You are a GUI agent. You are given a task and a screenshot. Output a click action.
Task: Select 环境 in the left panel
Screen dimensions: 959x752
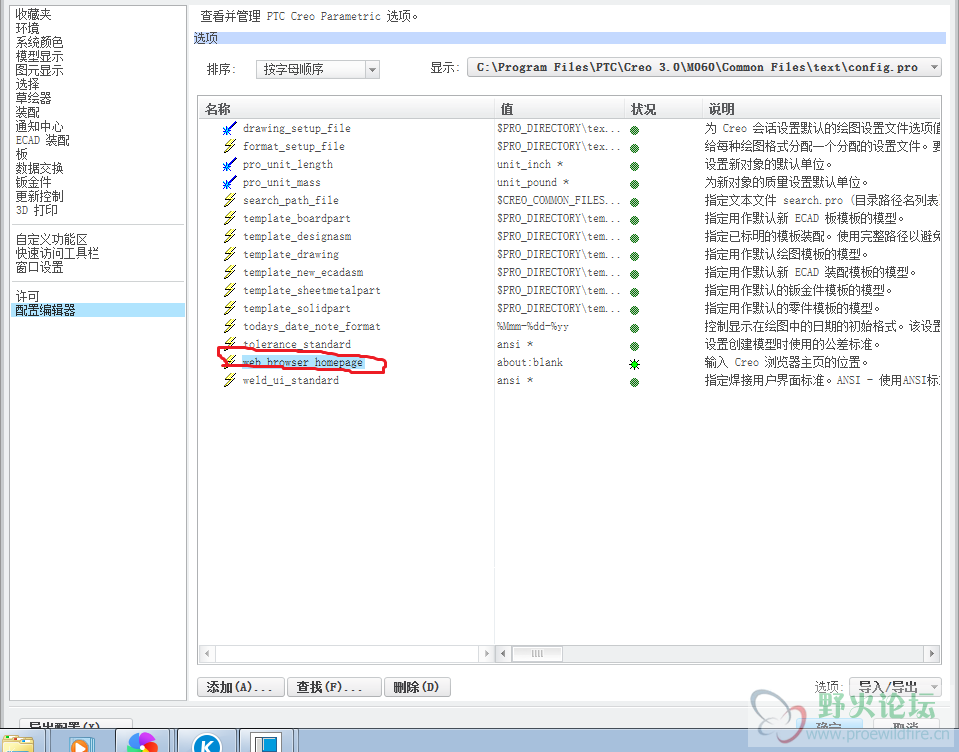click(x=28, y=28)
